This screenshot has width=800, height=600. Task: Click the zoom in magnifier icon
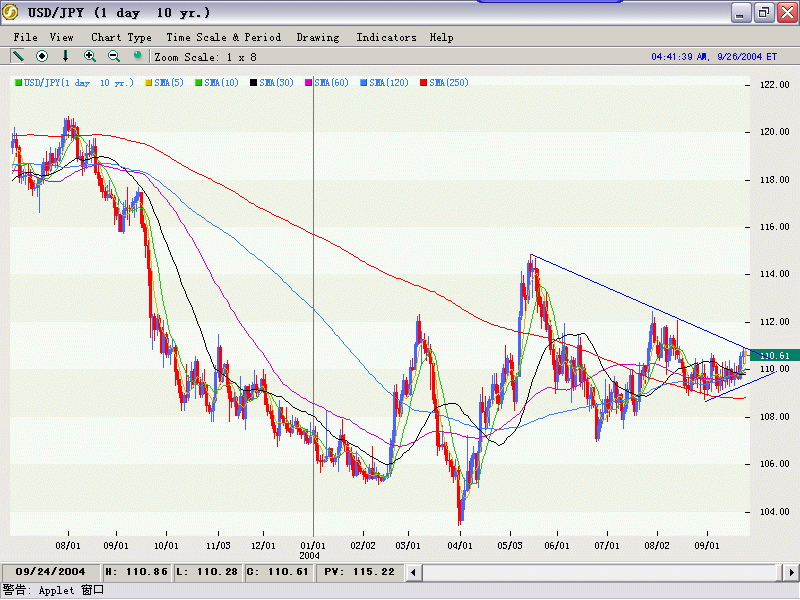[x=90, y=56]
